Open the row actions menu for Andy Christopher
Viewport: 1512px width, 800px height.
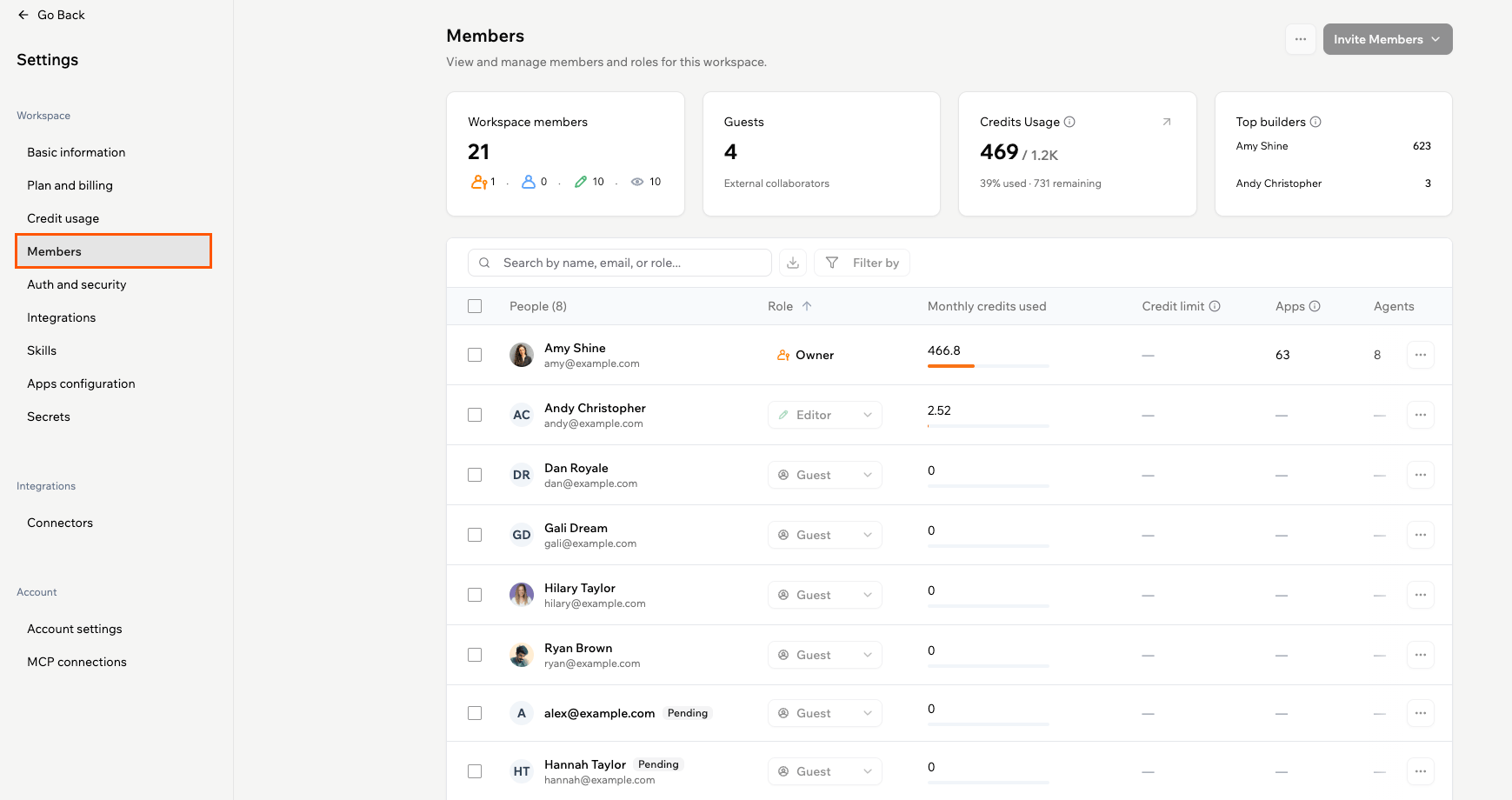click(x=1420, y=415)
